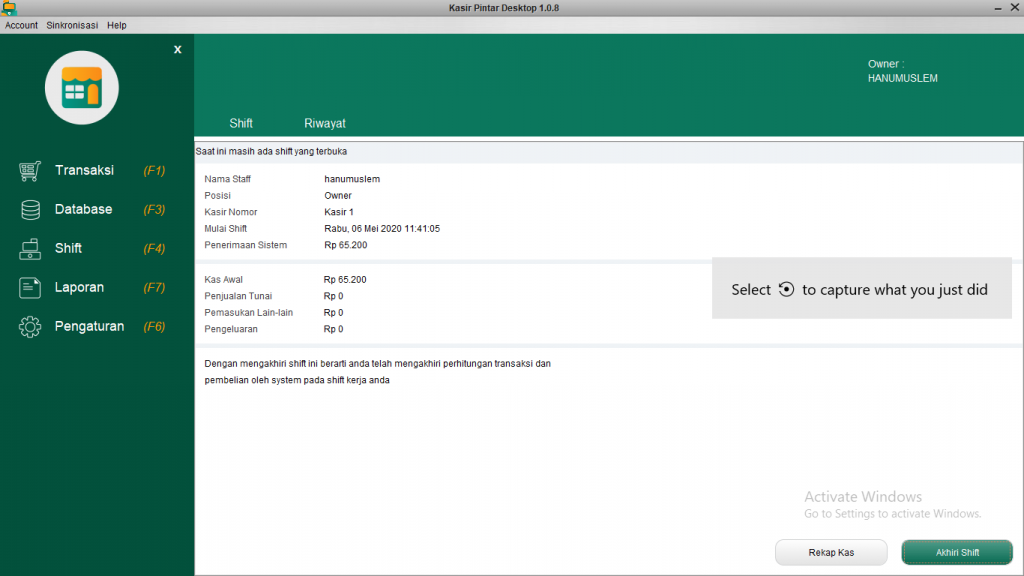Click the Rekap Kas button
Image resolution: width=1024 pixels, height=576 pixels.
[x=831, y=552]
